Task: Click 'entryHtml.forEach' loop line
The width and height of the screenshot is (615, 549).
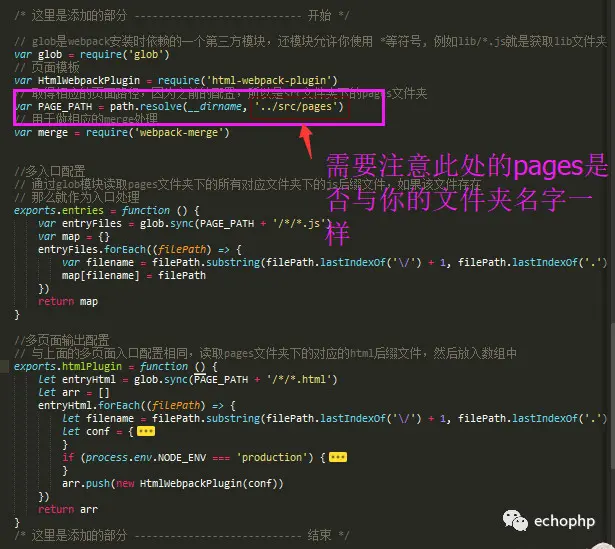Action: click(136, 405)
